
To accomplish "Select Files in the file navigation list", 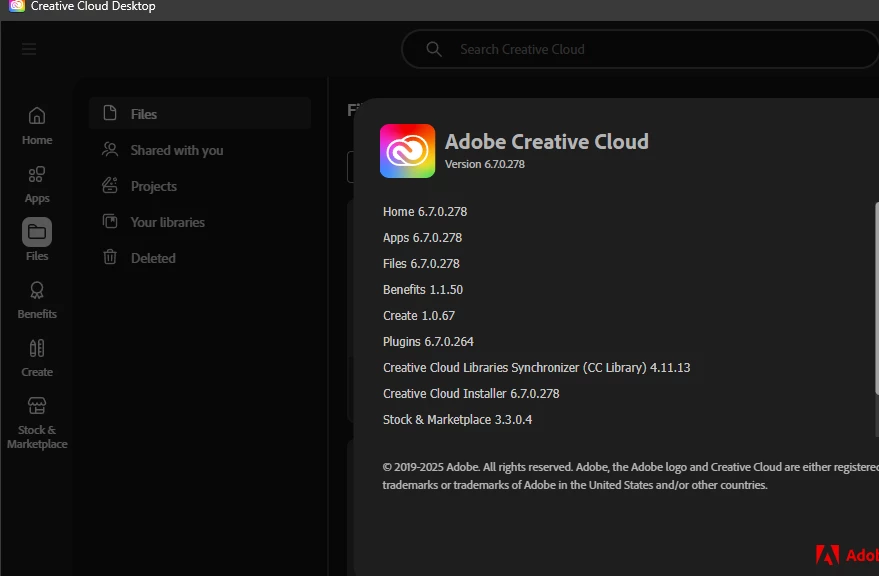I will tap(200, 114).
